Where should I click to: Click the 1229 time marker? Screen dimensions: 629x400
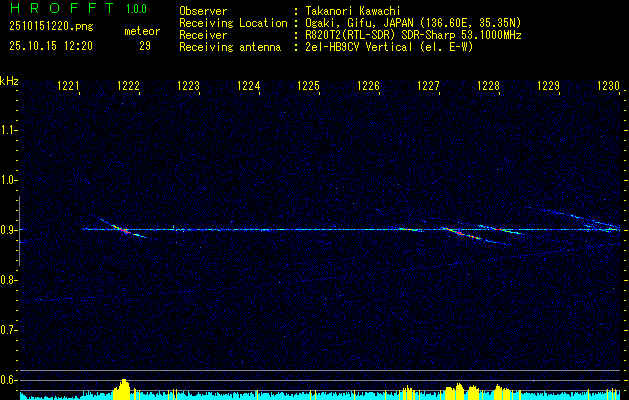(x=548, y=85)
